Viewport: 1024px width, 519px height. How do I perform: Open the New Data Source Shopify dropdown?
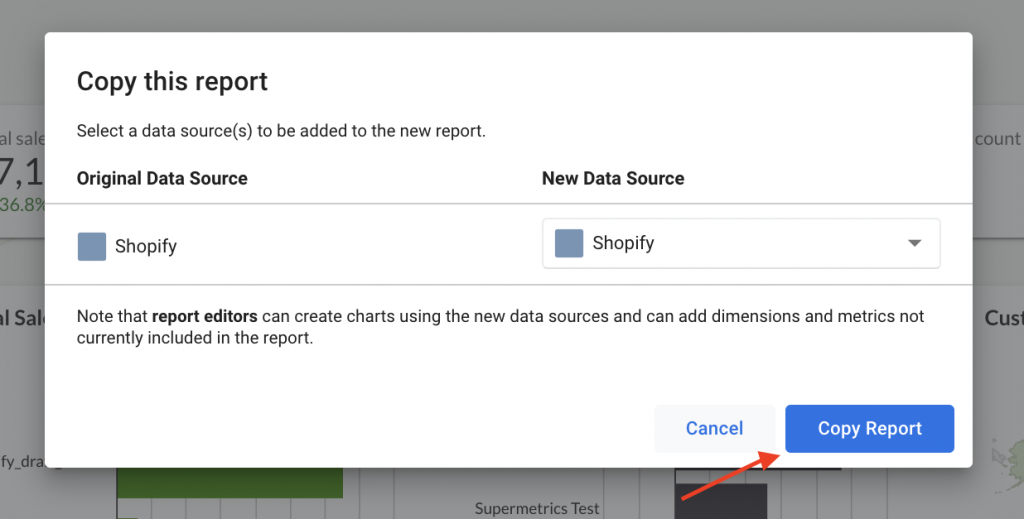click(x=741, y=243)
